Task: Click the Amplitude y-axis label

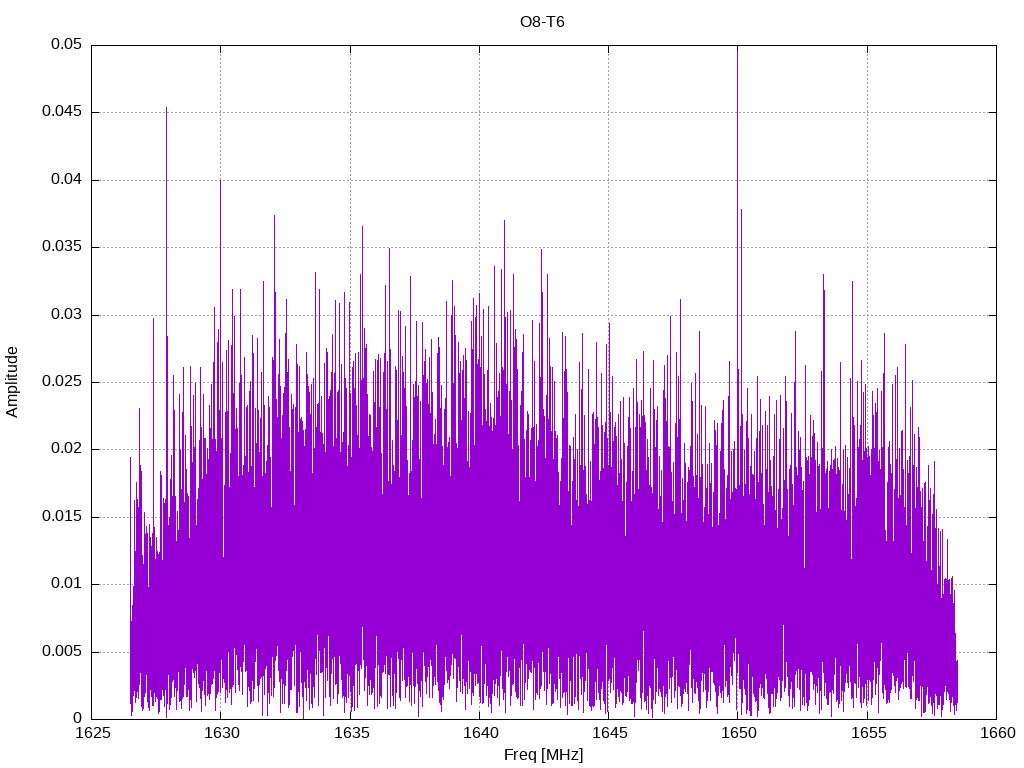Action: (12, 382)
